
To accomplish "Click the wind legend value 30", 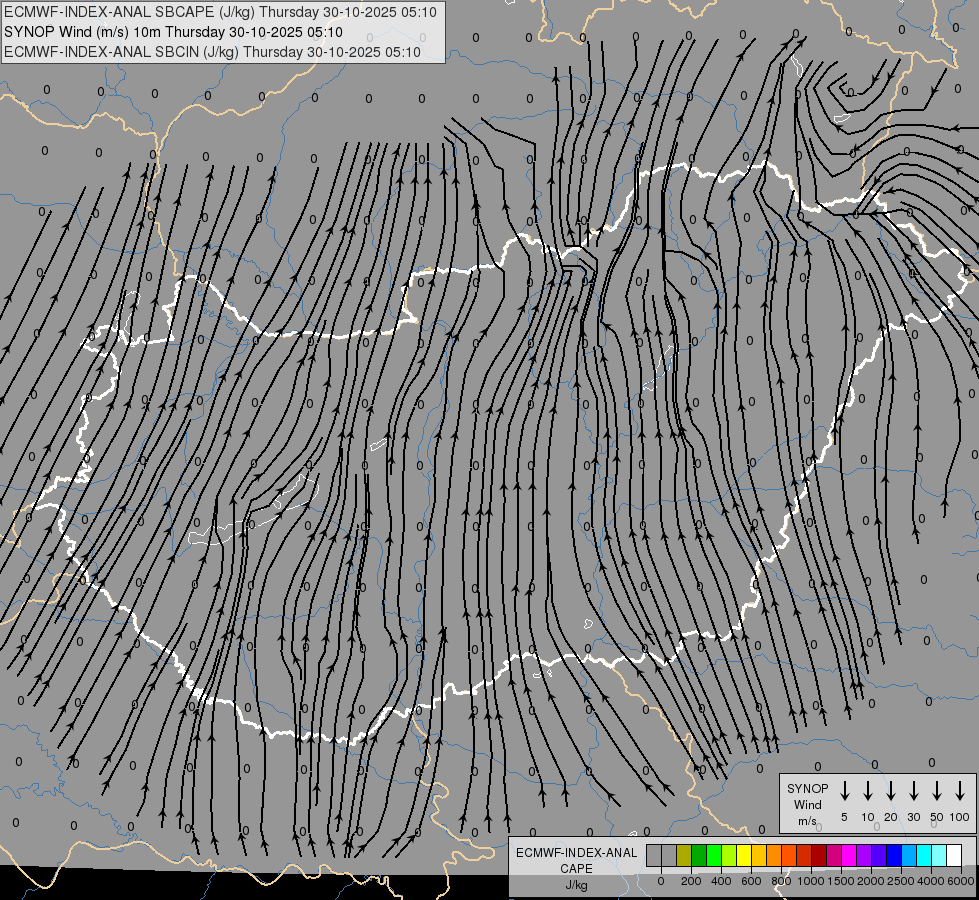I will pos(913,817).
